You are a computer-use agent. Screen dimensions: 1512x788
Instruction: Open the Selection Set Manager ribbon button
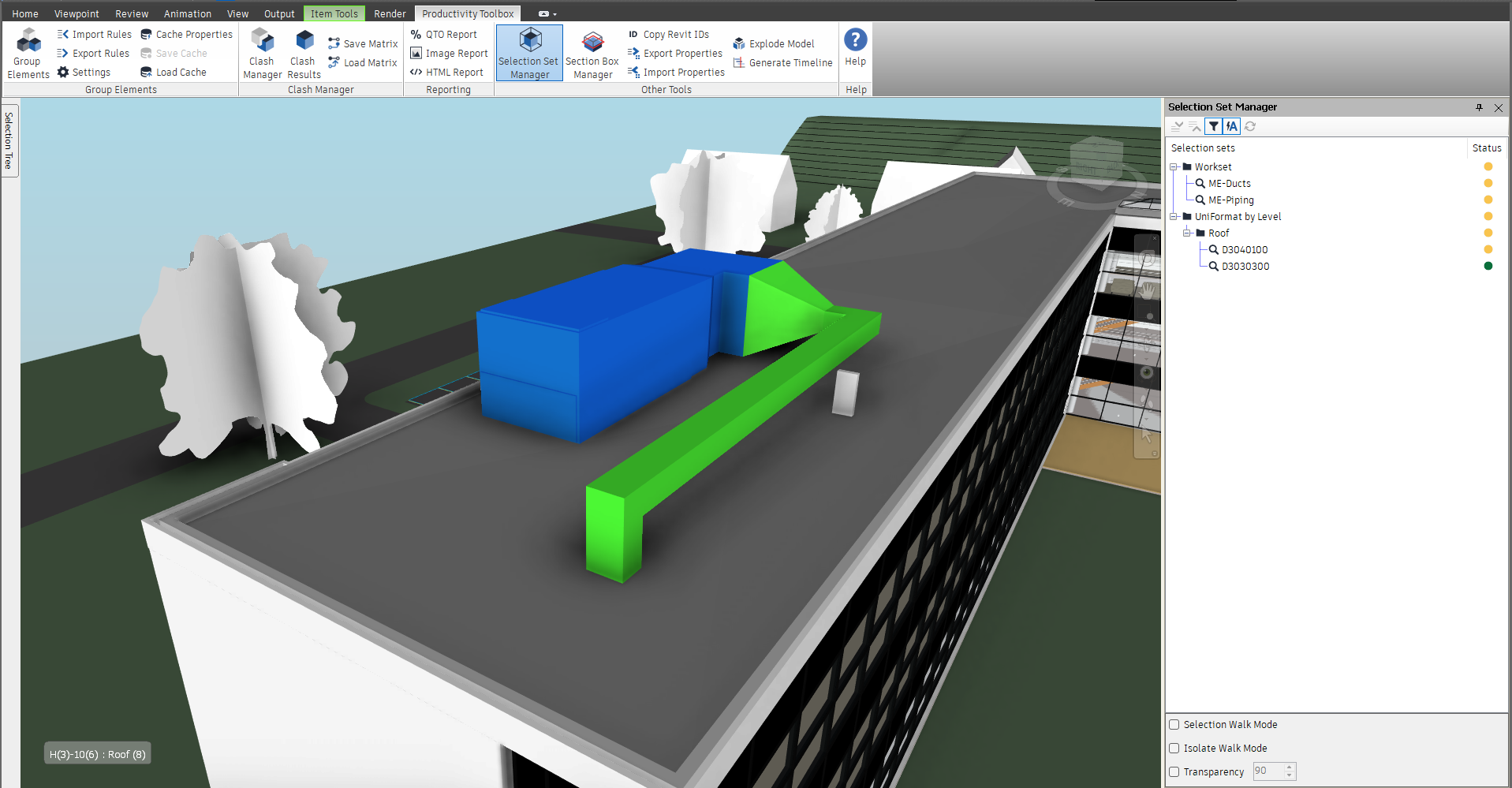click(529, 53)
